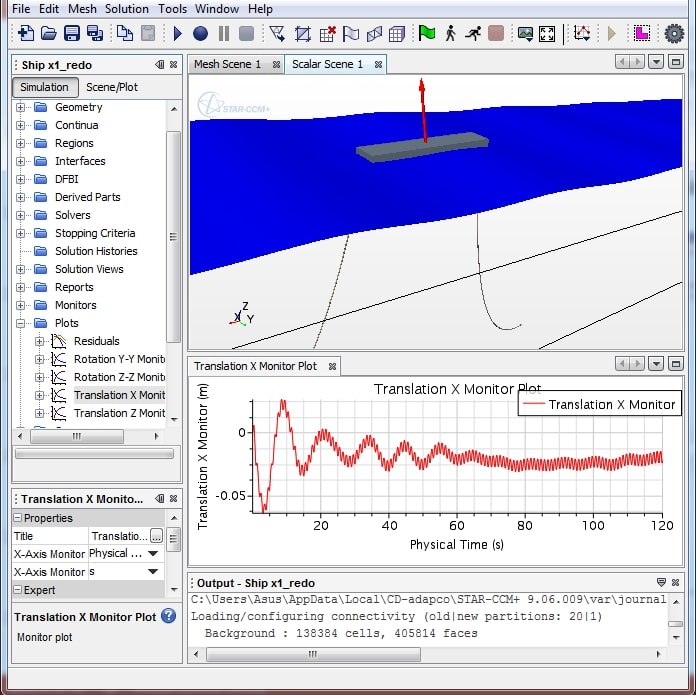
Task: Collapse the Properties section
Action: click(x=18, y=518)
